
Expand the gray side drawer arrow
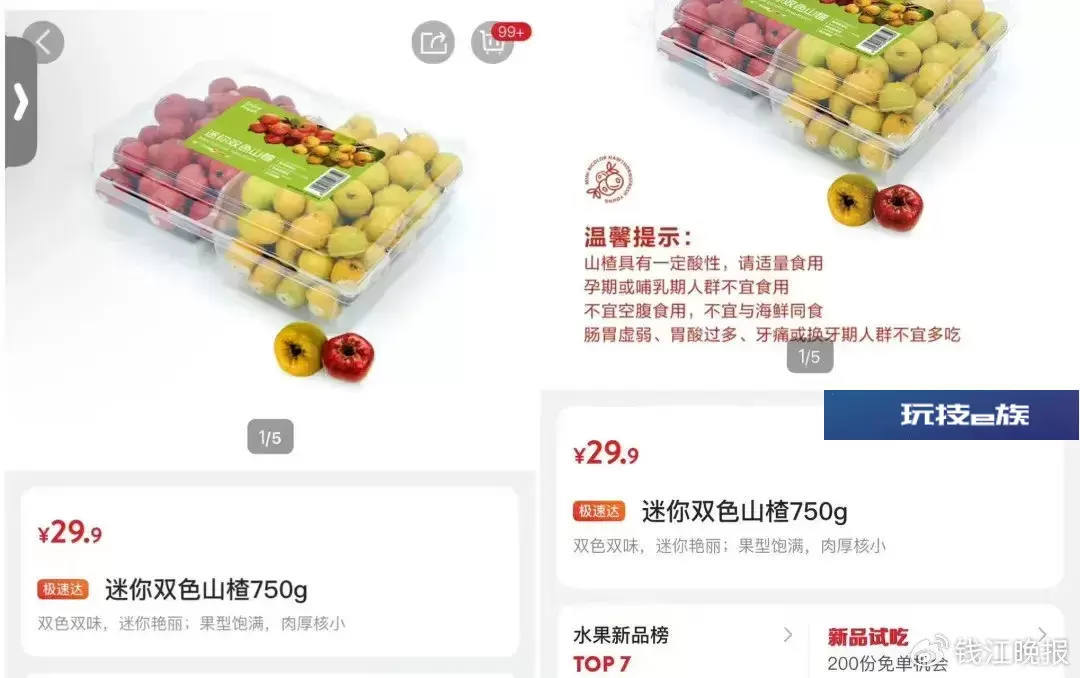(x=21, y=102)
